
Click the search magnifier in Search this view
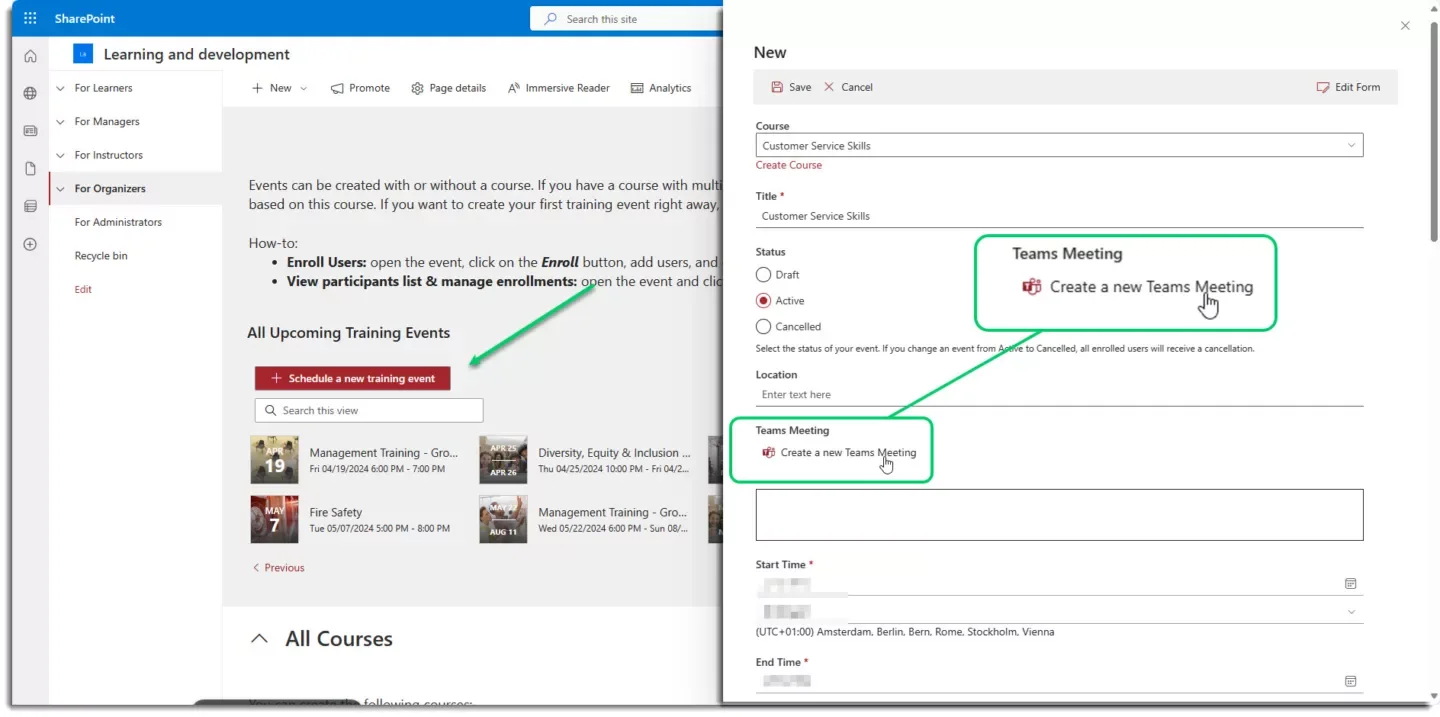(x=270, y=410)
